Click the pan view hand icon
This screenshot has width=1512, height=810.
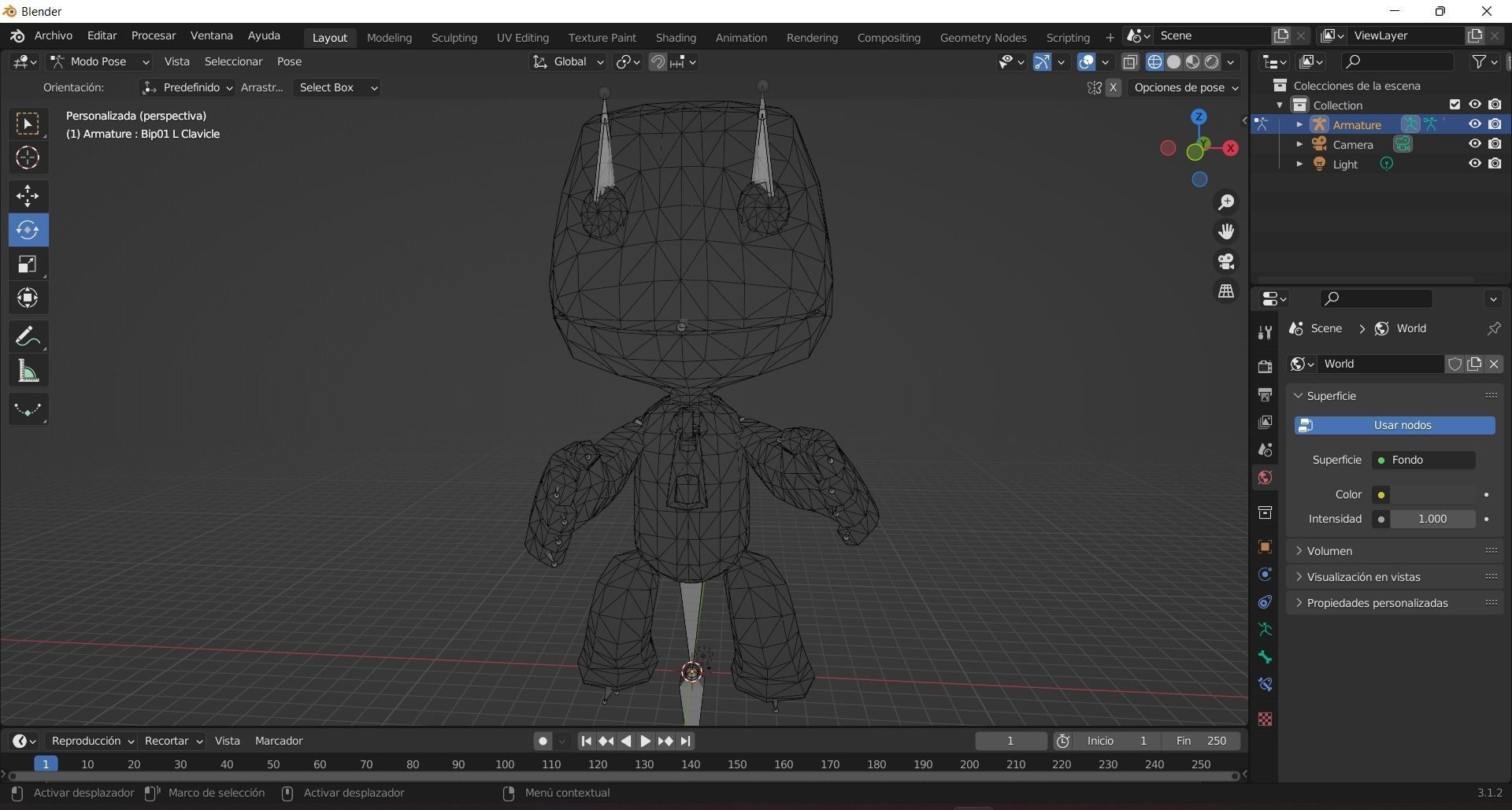(1226, 231)
